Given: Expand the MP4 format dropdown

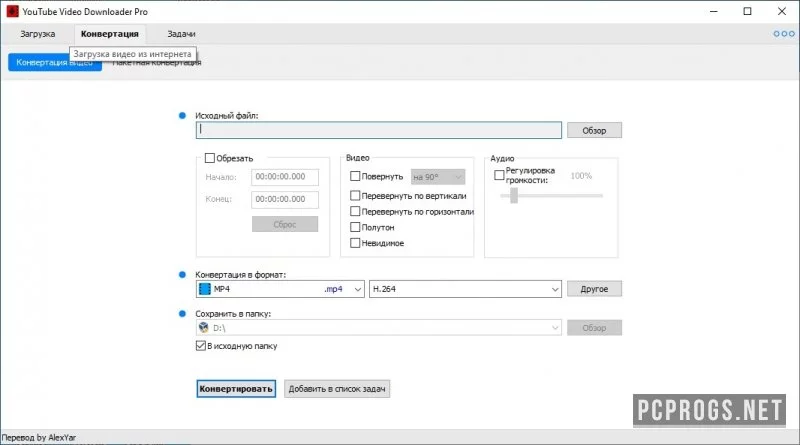Looking at the screenshot, I should (x=280, y=289).
